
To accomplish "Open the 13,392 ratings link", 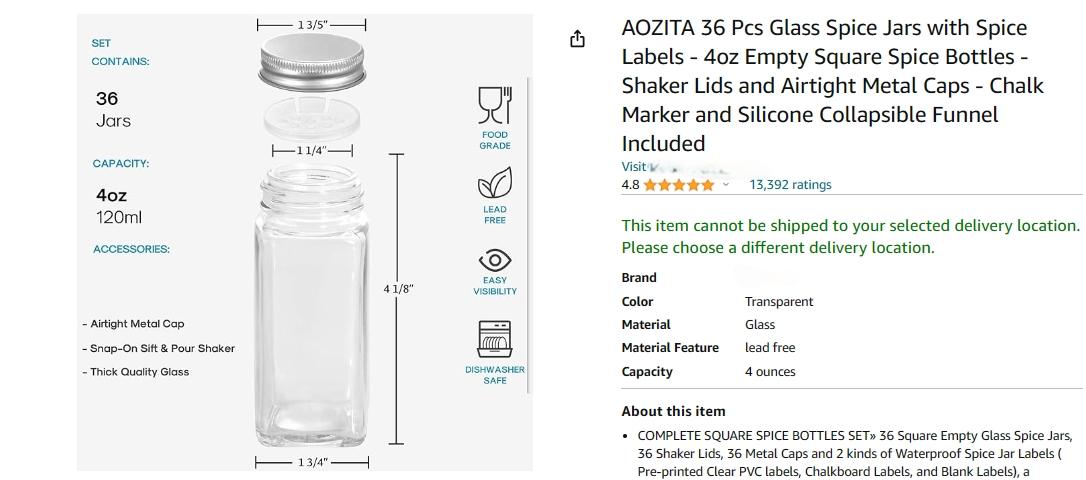I will 790,185.
